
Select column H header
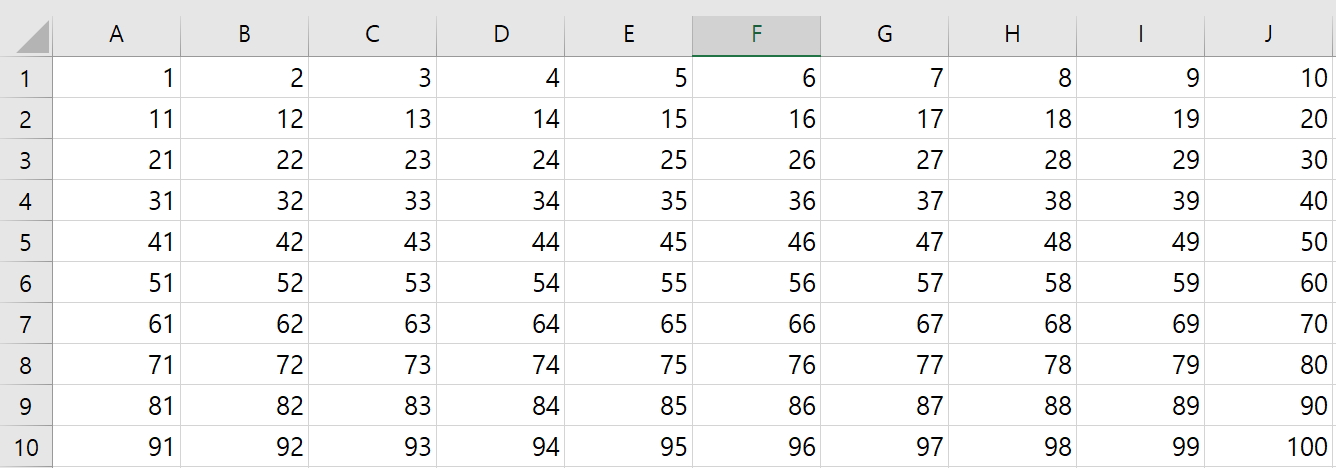[1012, 34]
